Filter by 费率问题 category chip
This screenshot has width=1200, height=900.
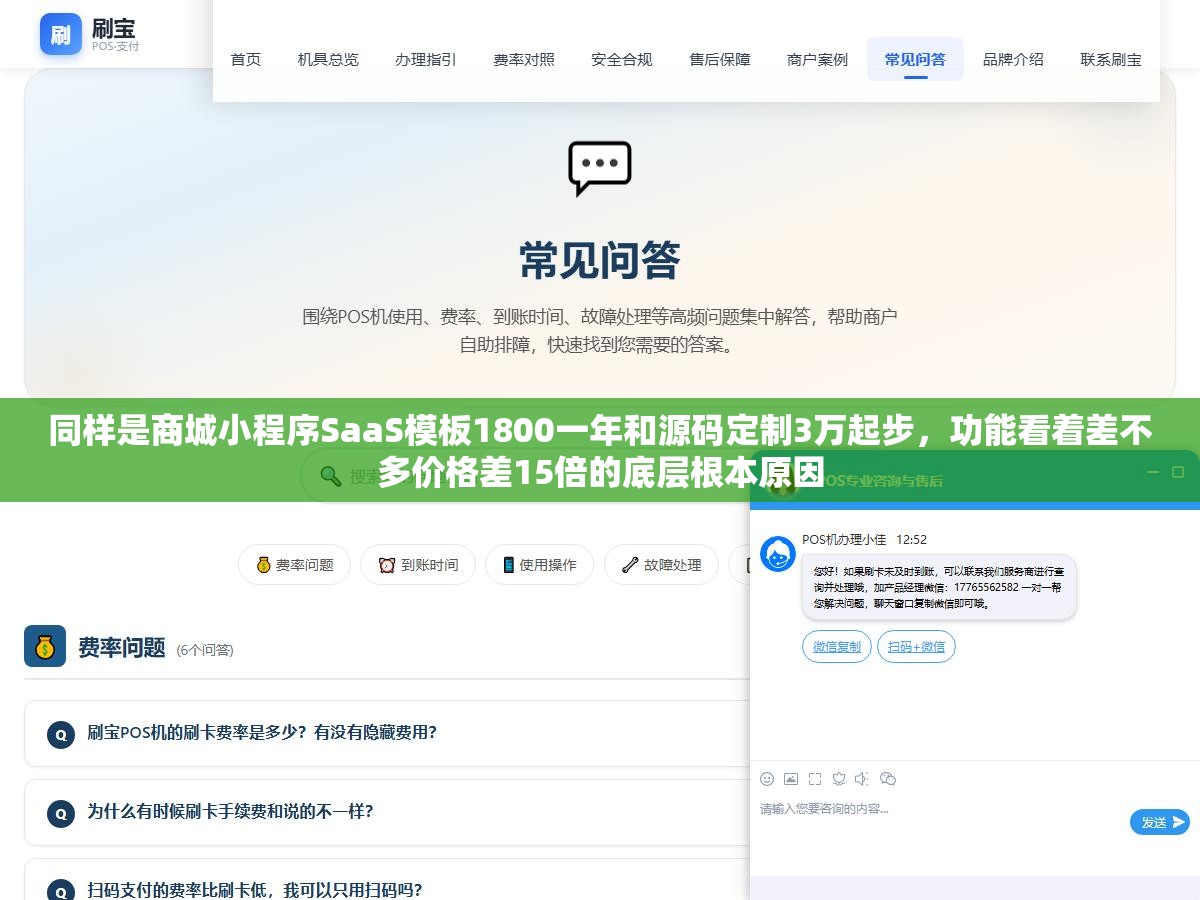click(x=294, y=565)
